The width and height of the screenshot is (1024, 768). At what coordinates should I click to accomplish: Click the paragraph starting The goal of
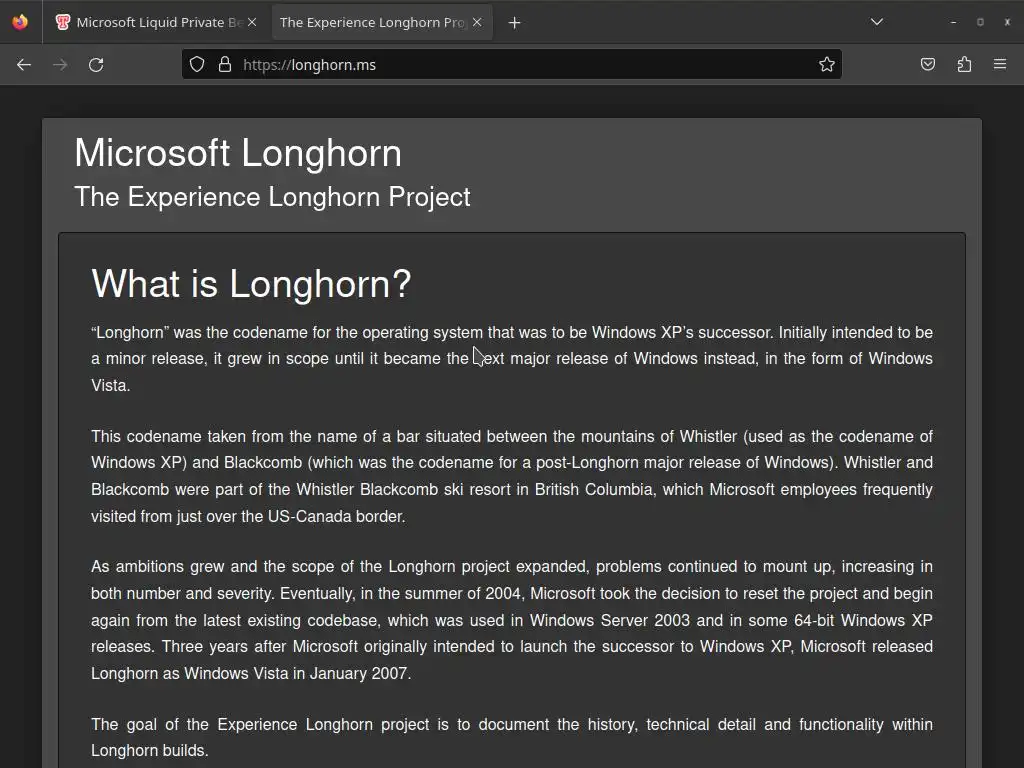[511, 737]
